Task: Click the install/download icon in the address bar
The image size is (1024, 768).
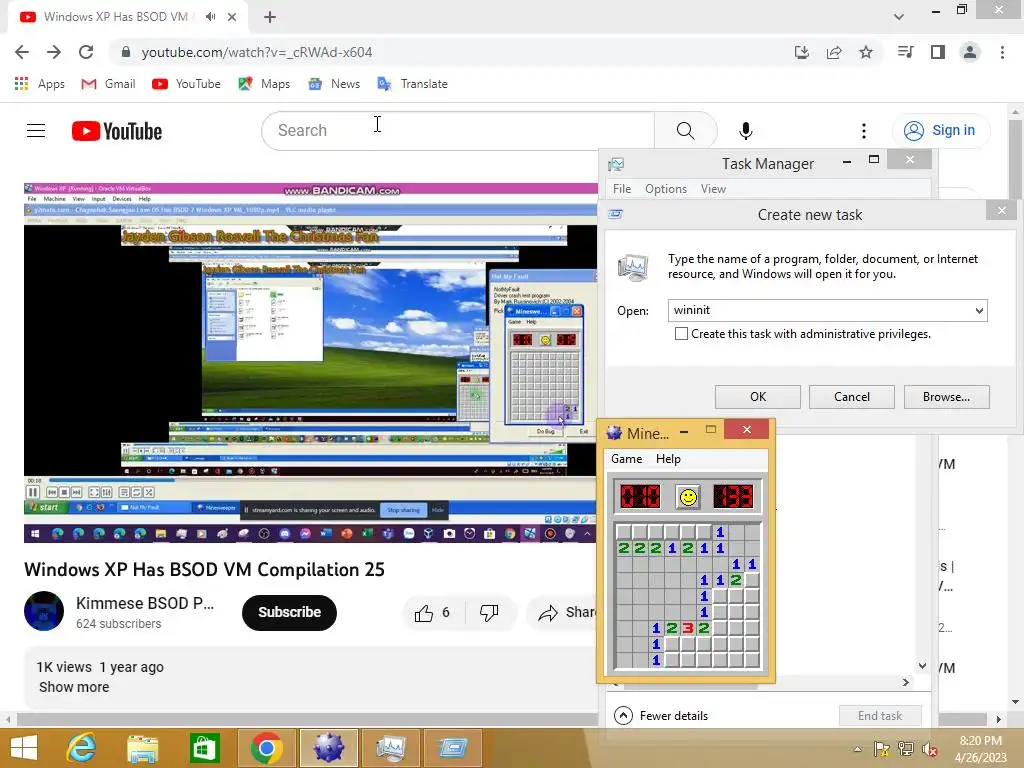Action: pyautogui.click(x=802, y=52)
